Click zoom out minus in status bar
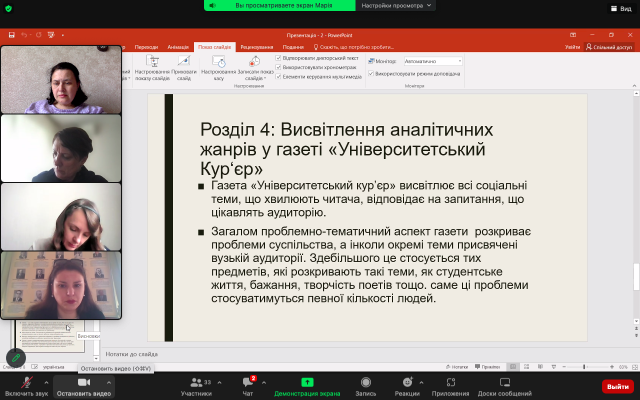 [x=564, y=367]
